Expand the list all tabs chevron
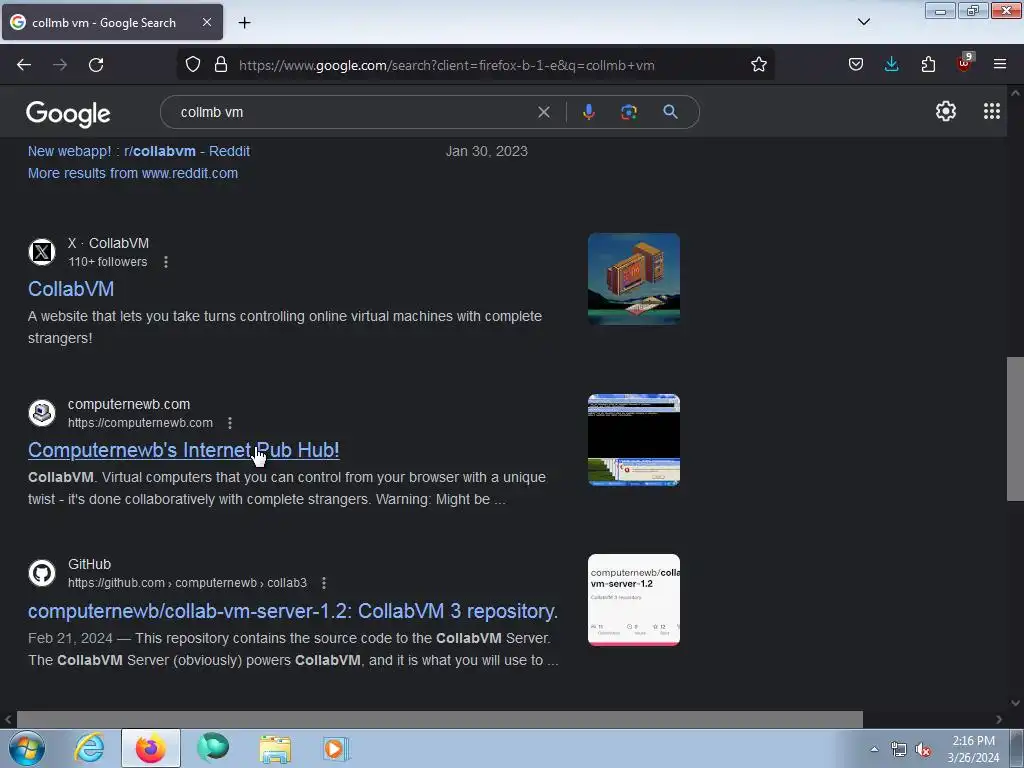 [x=863, y=22]
